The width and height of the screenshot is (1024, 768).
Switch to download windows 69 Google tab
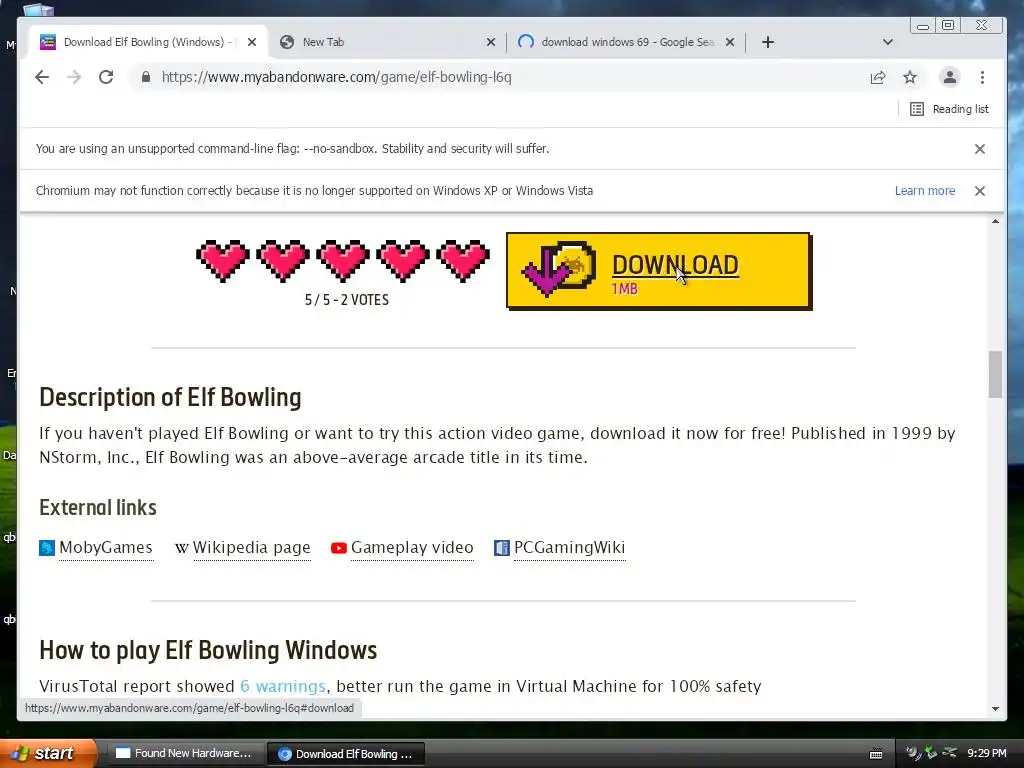coord(626,42)
